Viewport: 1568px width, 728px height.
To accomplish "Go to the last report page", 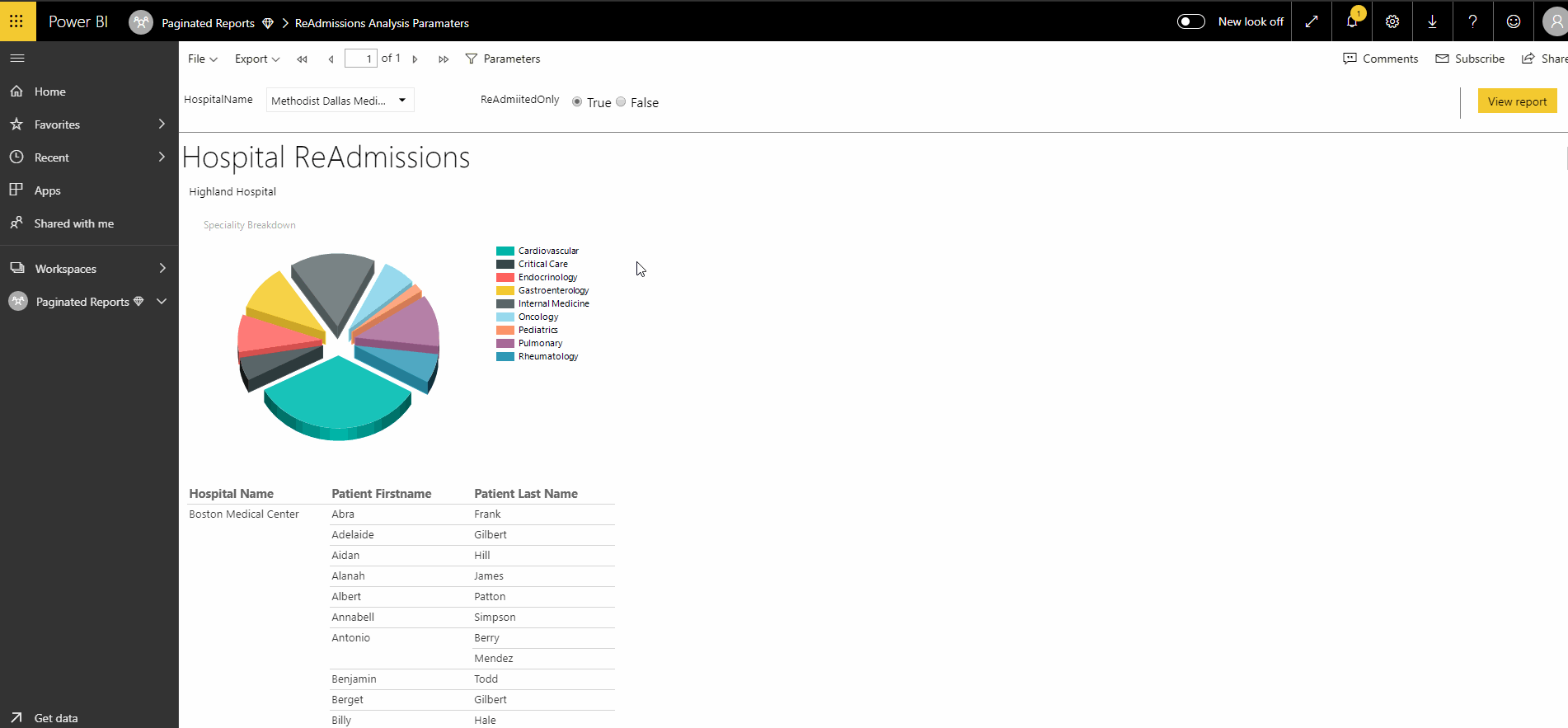I will tap(444, 59).
